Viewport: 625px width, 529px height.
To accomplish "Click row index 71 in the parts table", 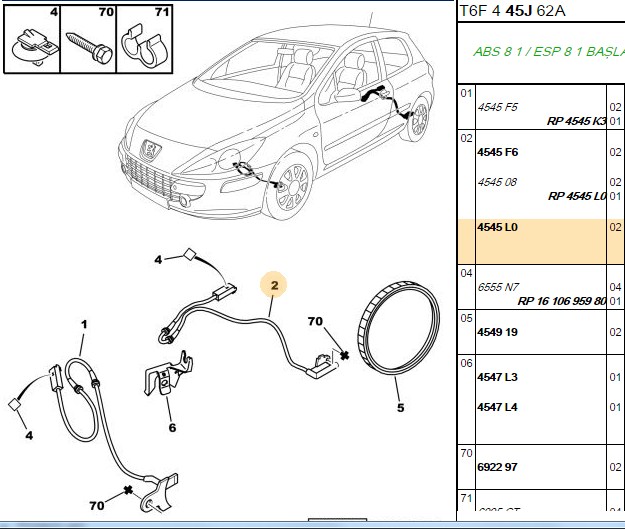I will tap(466, 498).
